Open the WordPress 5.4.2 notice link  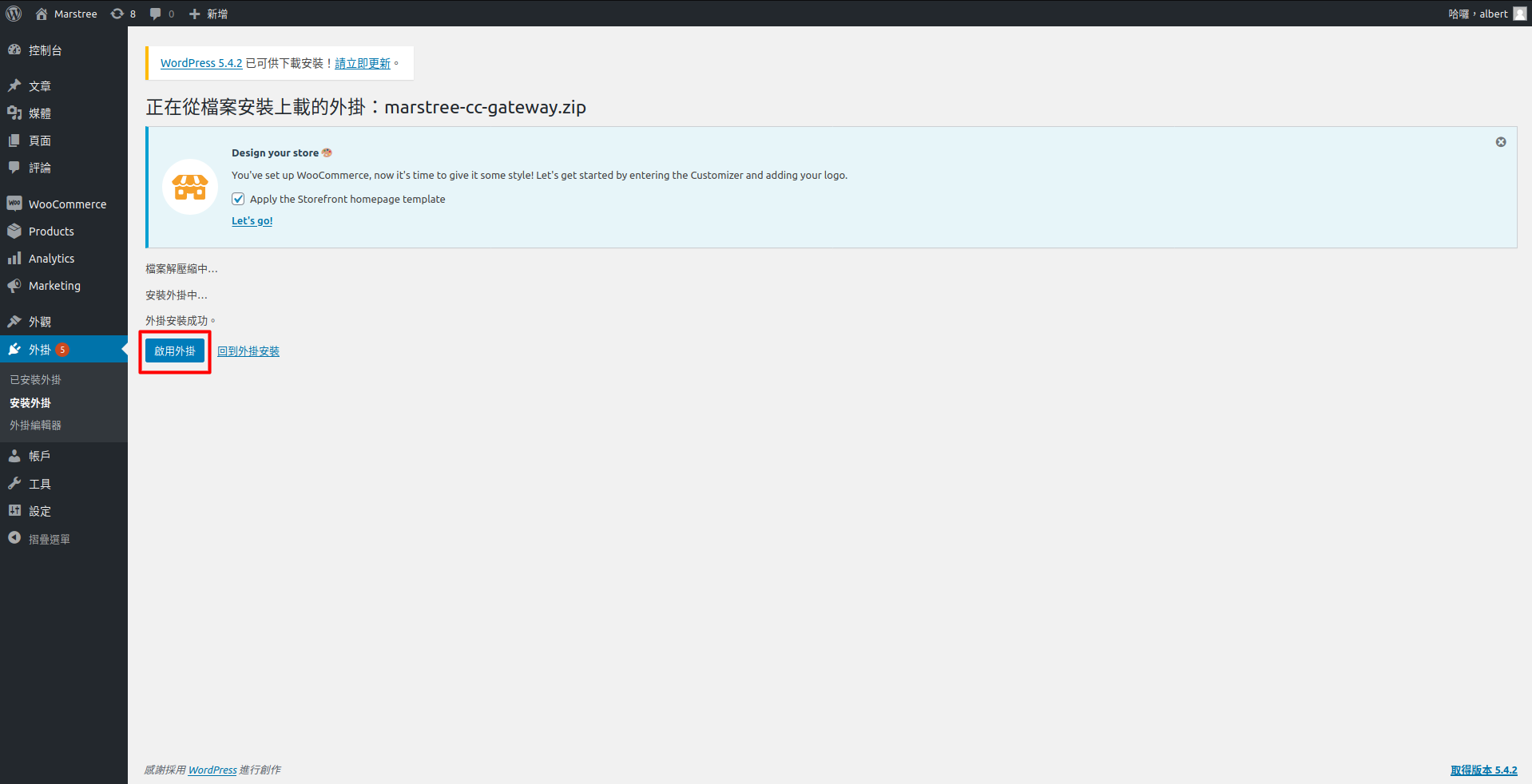(201, 63)
